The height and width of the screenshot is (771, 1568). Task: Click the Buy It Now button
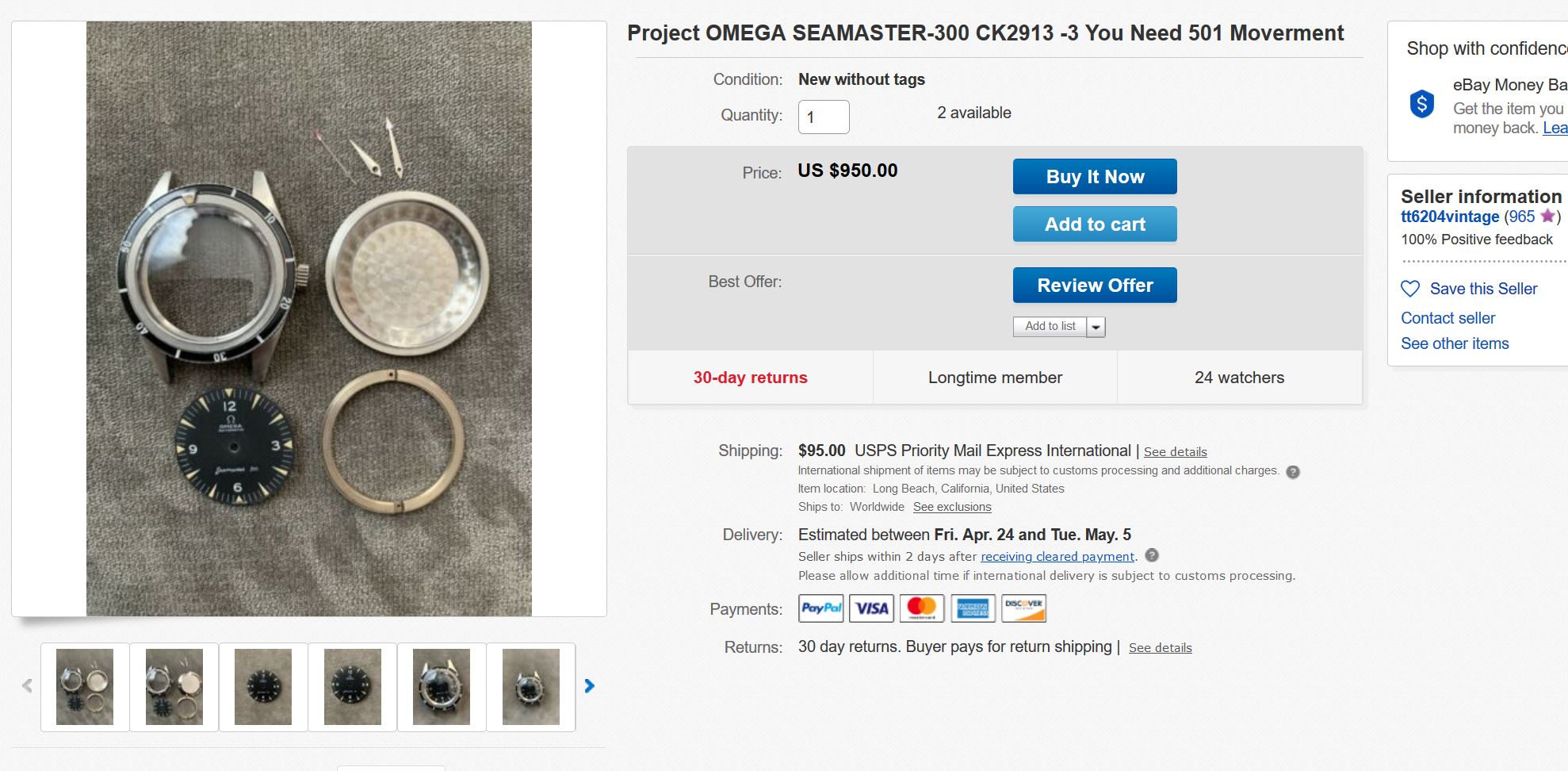click(1094, 177)
